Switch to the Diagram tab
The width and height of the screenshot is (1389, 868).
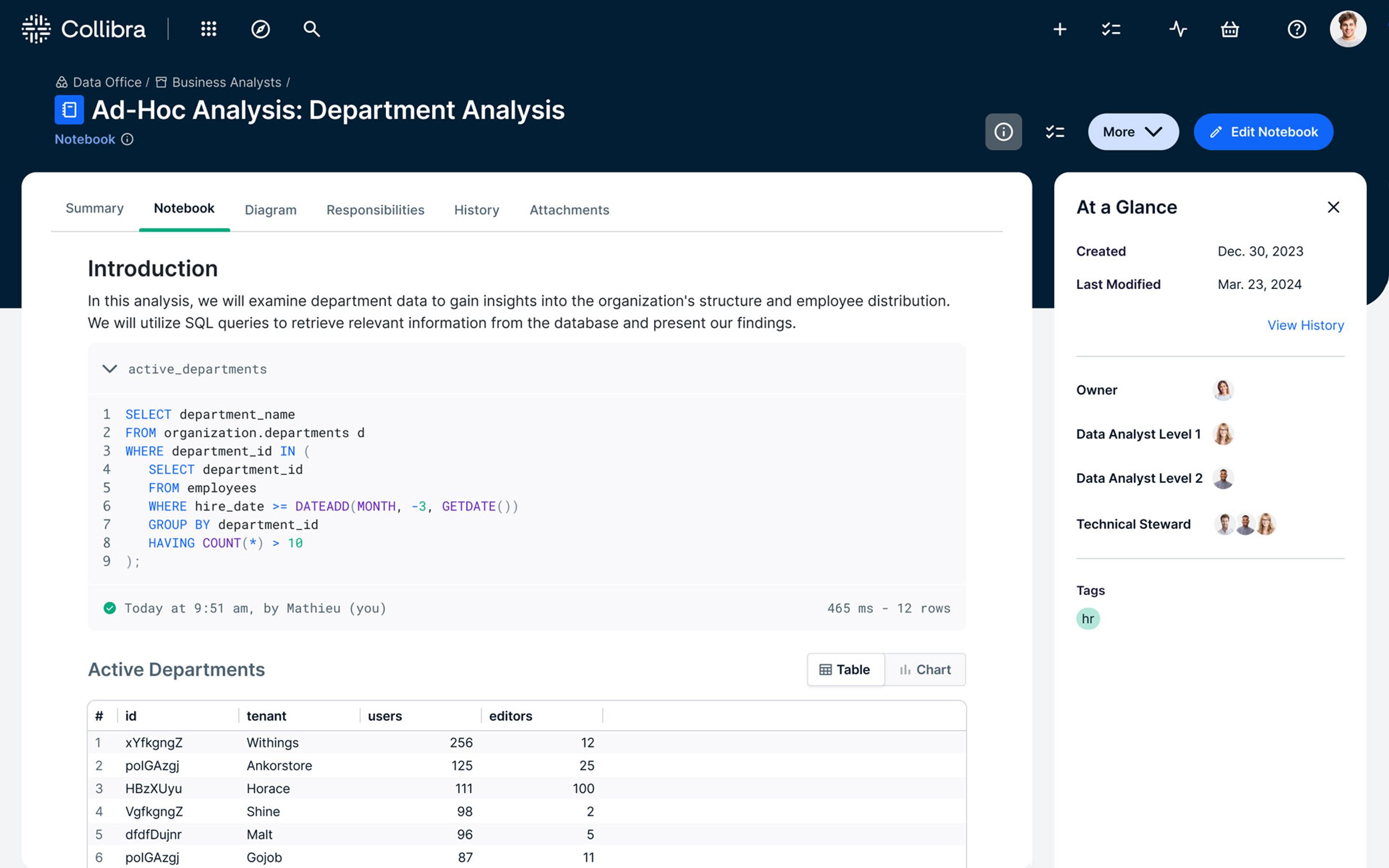tap(271, 210)
